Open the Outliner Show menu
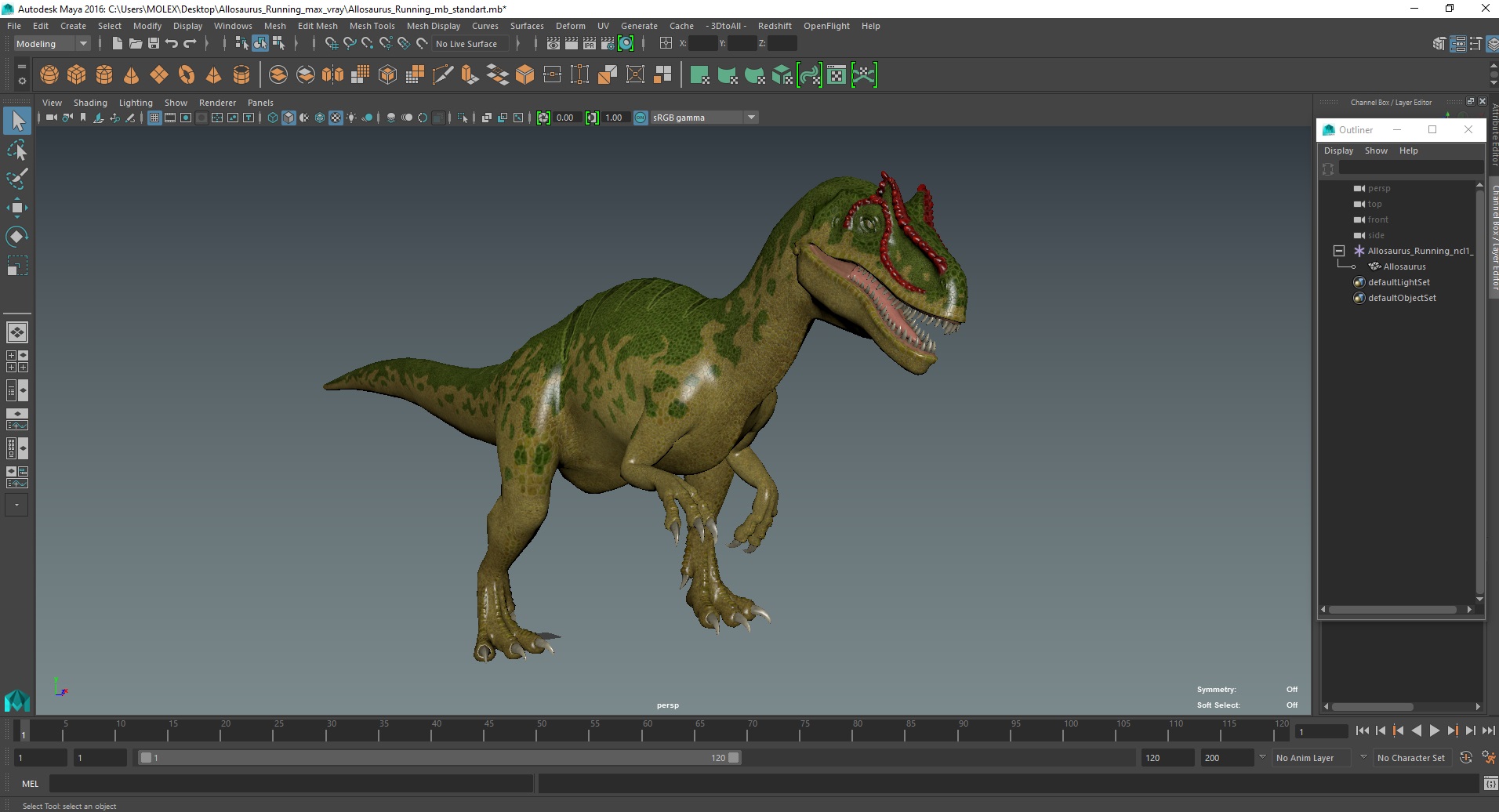The image size is (1499, 812). coord(1376,150)
